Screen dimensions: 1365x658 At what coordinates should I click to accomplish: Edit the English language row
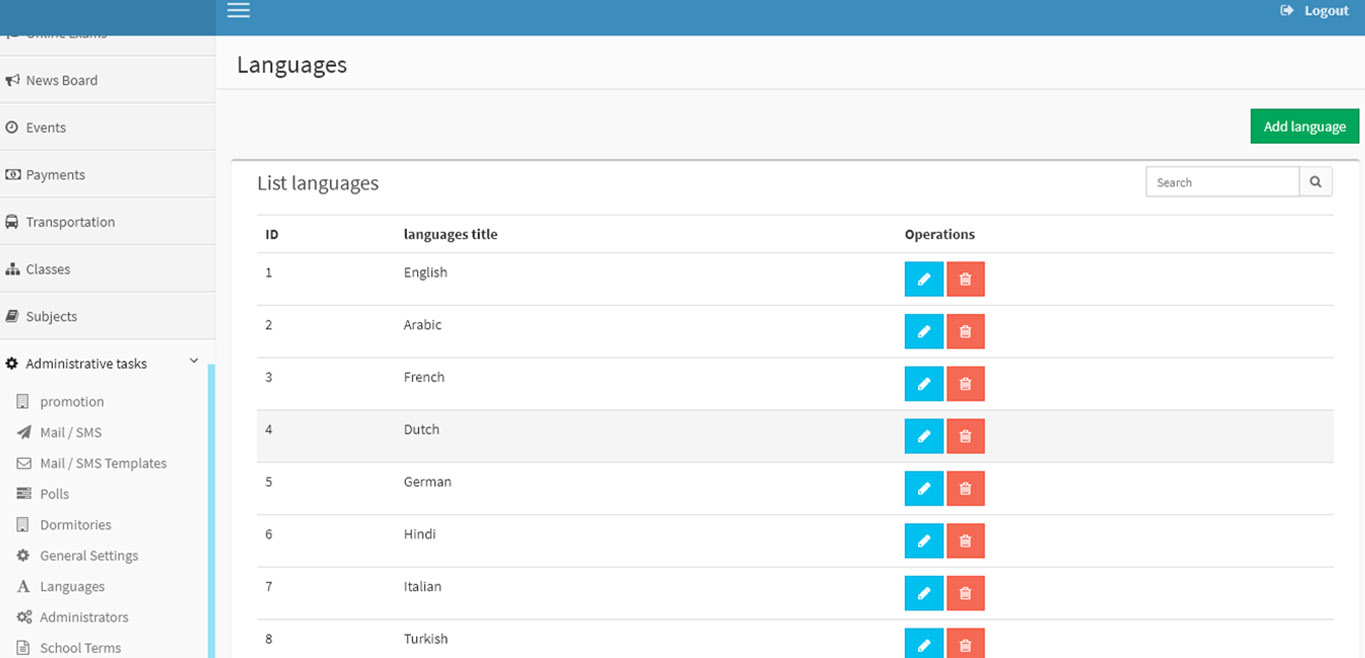[924, 279]
